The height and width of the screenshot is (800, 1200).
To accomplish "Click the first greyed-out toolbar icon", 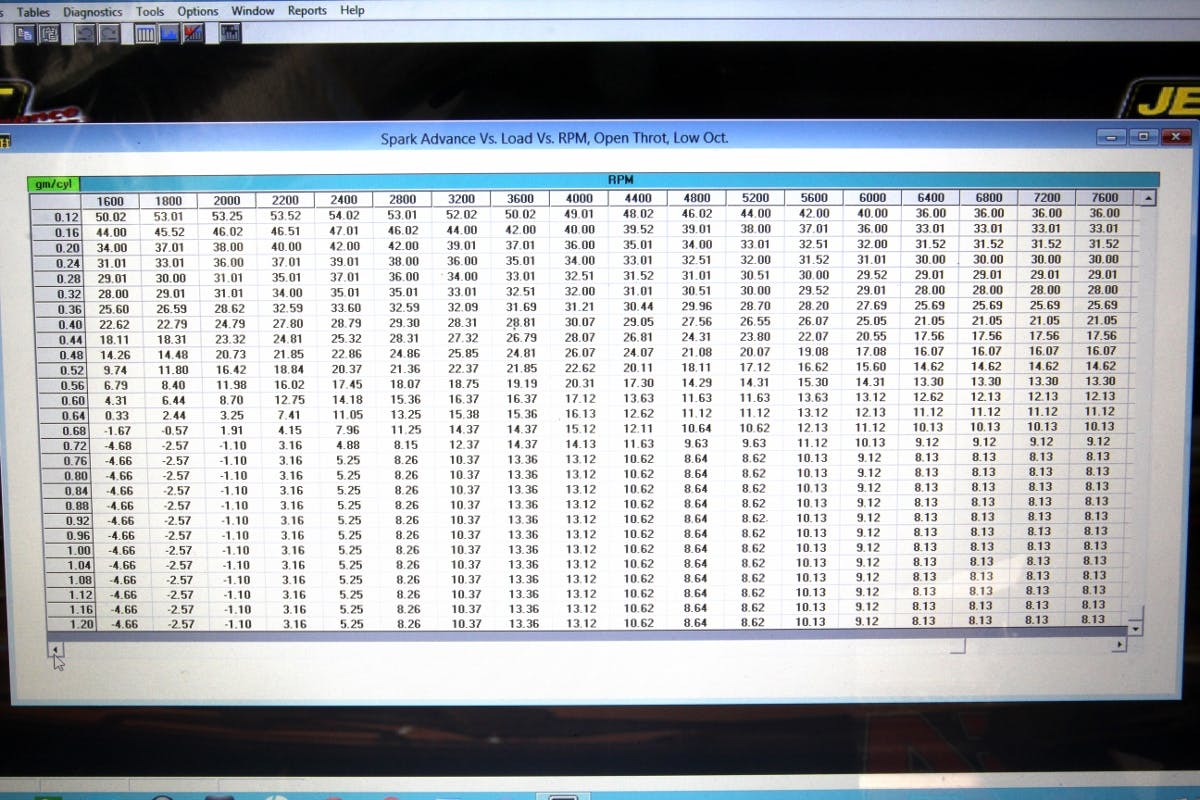I will tap(86, 33).
